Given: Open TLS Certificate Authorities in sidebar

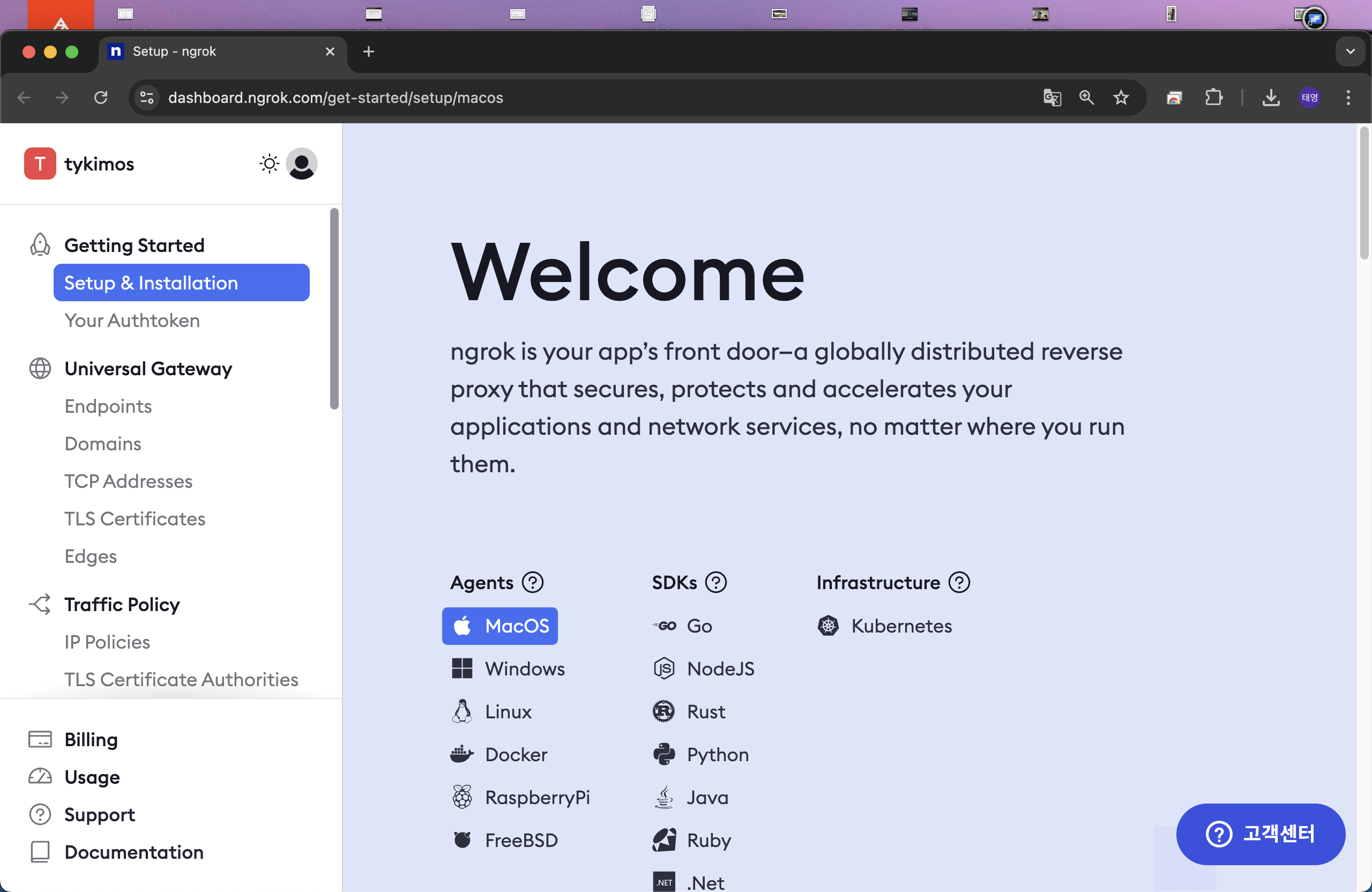Looking at the screenshot, I should tap(181, 679).
